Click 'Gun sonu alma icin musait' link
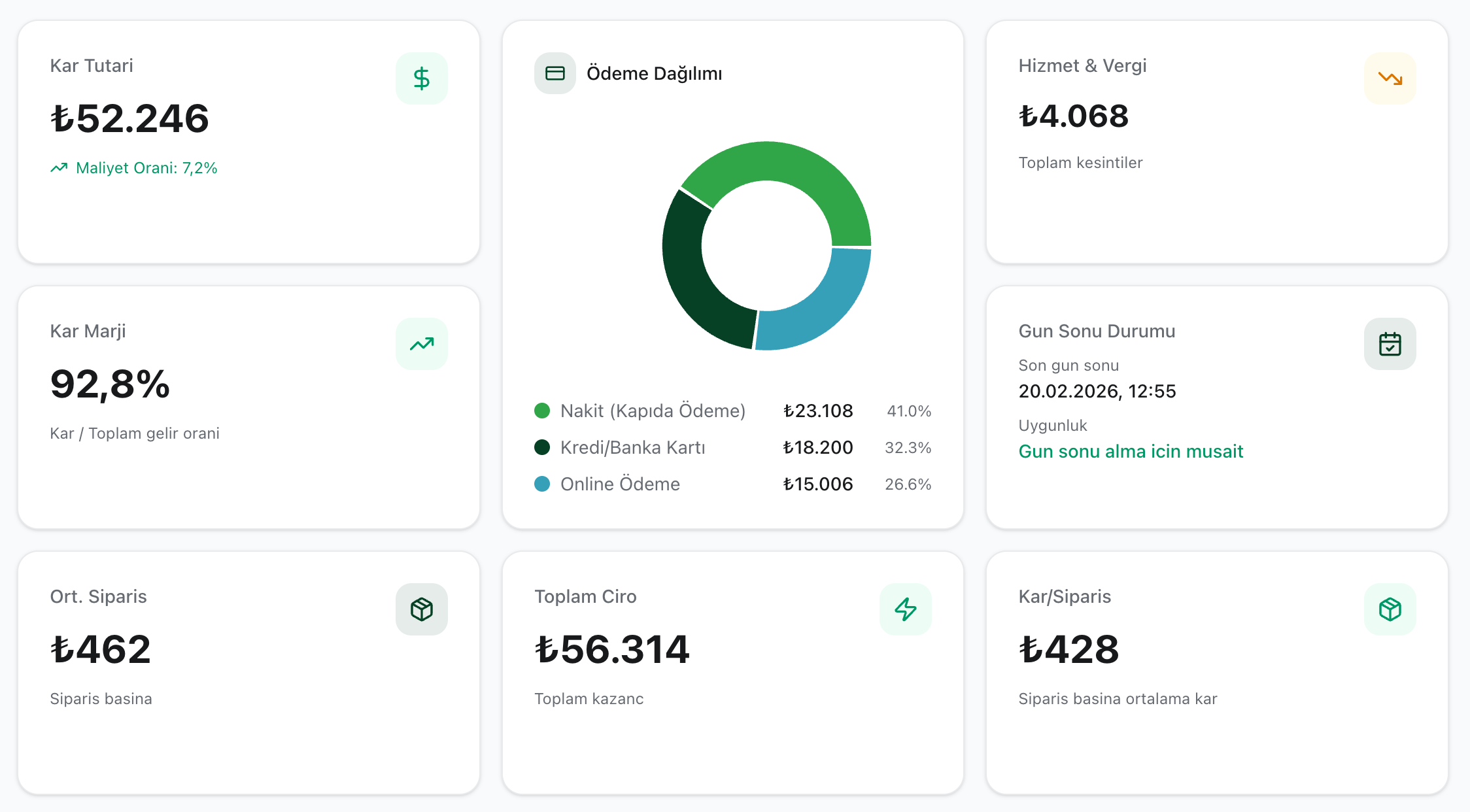Image resolution: width=1470 pixels, height=812 pixels. (1130, 451)
